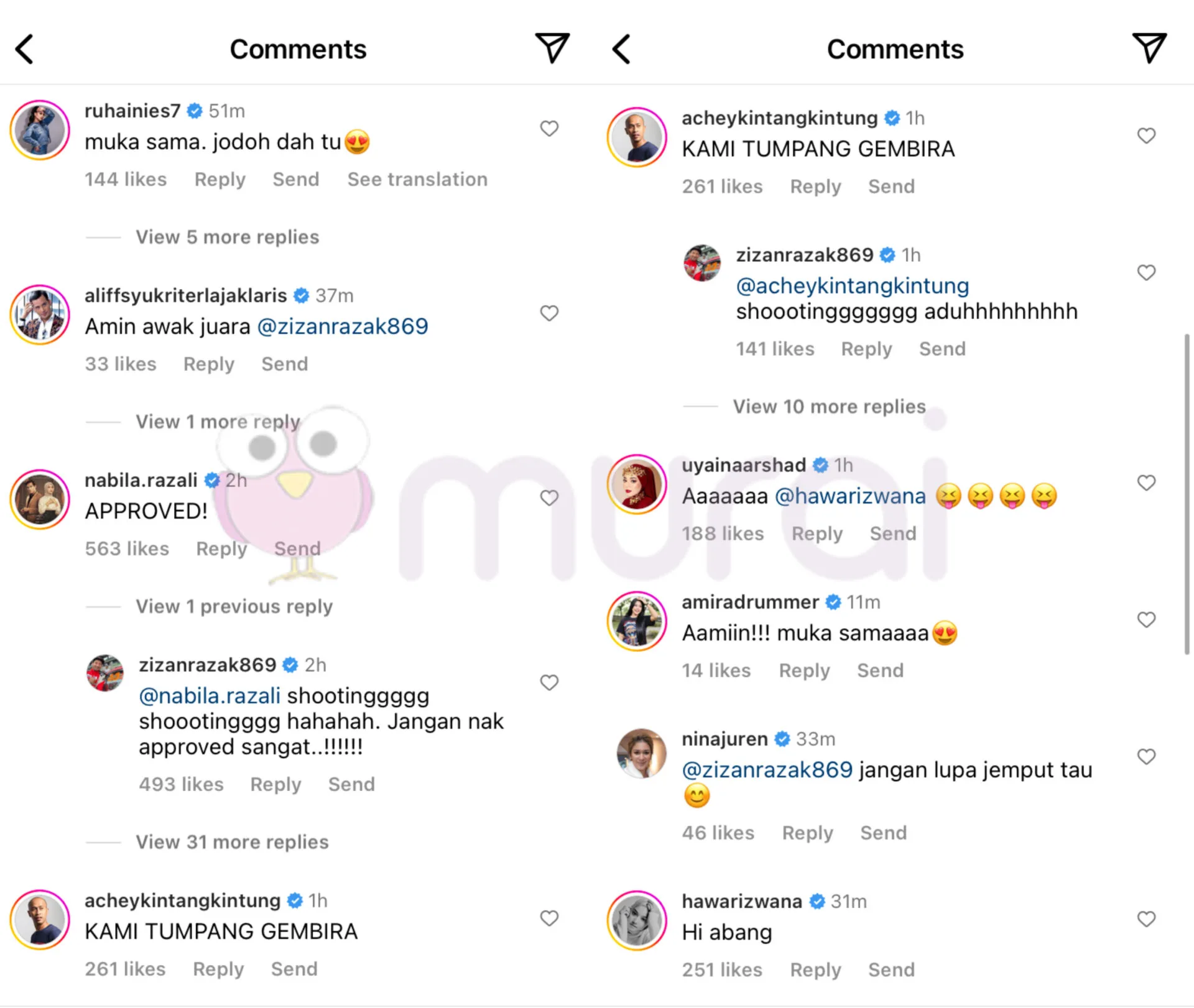Screen dimensions: 1194x1008
Task: Show View 1 previous reply
Action: coord(234,606)
